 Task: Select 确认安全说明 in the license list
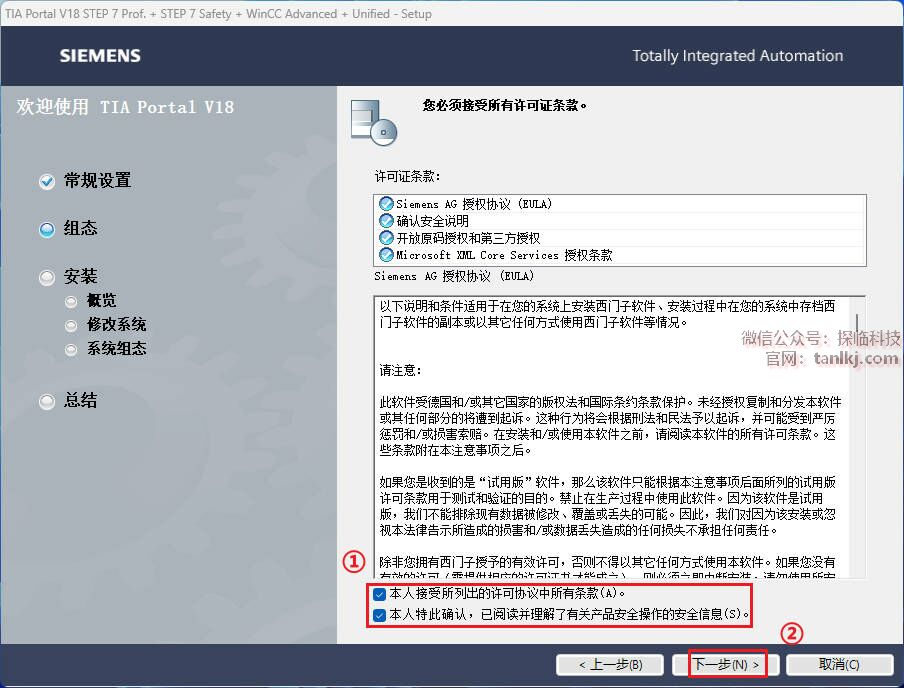pyautogui.click(x=620, y=221)
